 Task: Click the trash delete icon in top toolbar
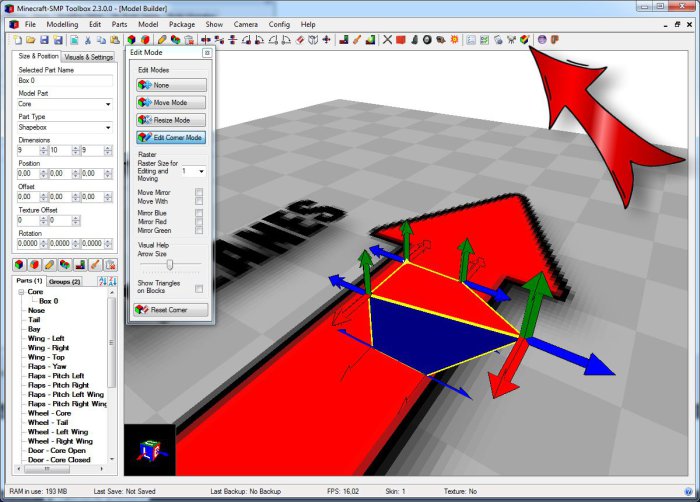point(189,40)
